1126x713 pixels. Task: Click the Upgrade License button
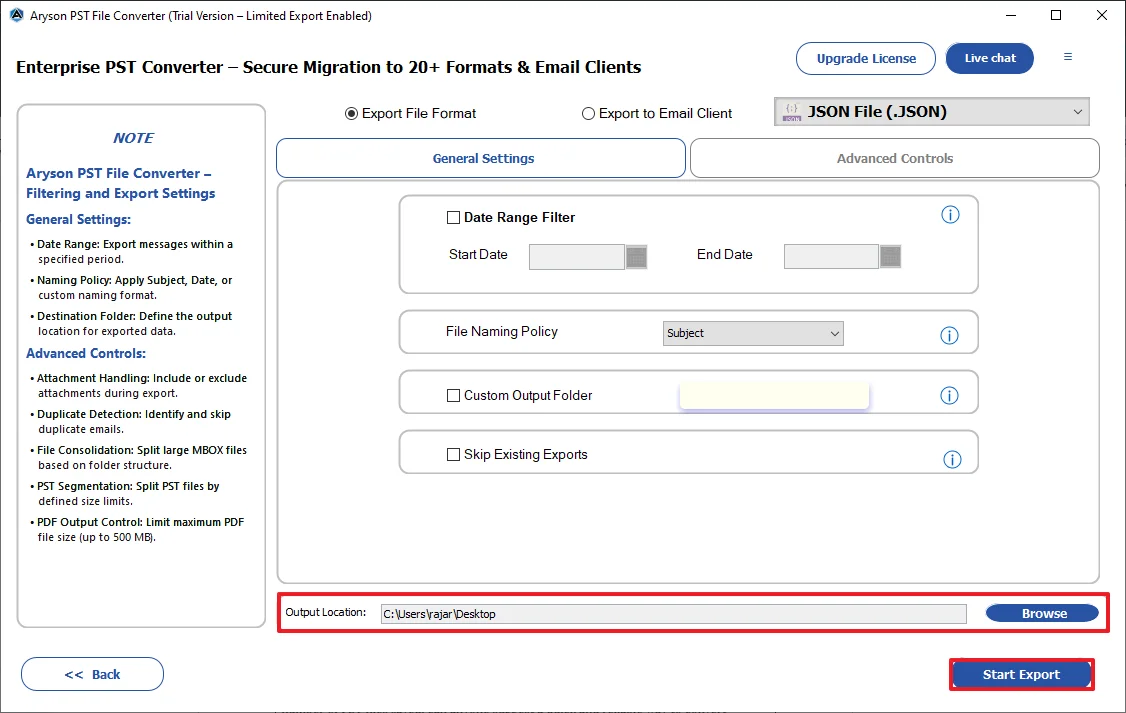pos(866,58)
